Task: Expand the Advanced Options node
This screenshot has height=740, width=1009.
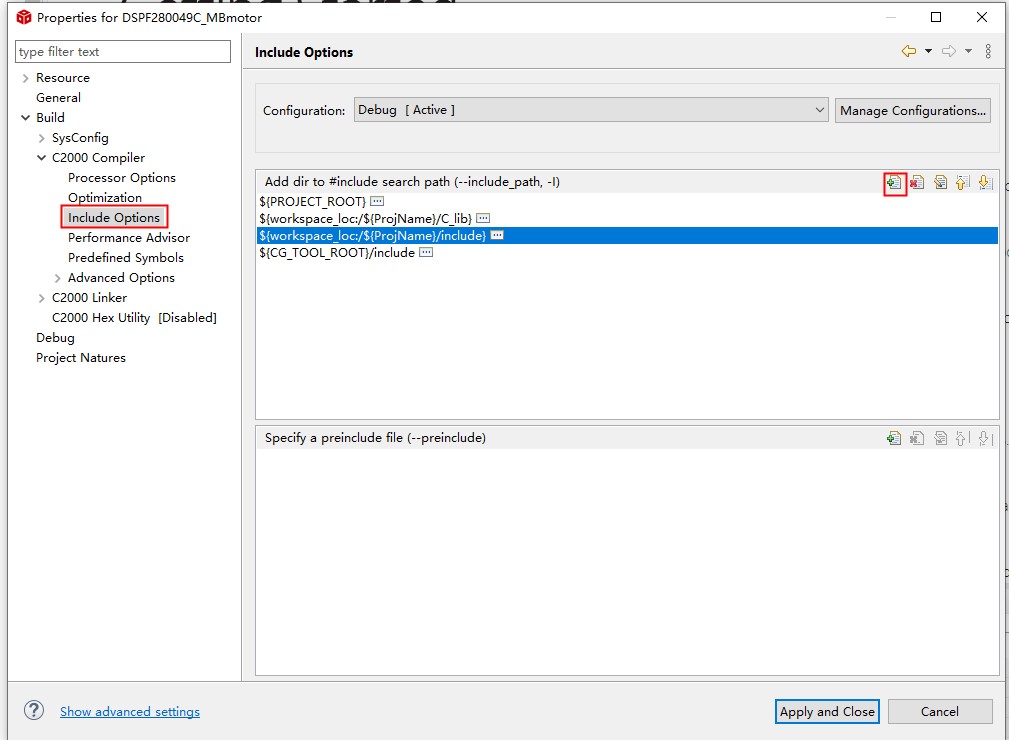Action: [58, 278]
